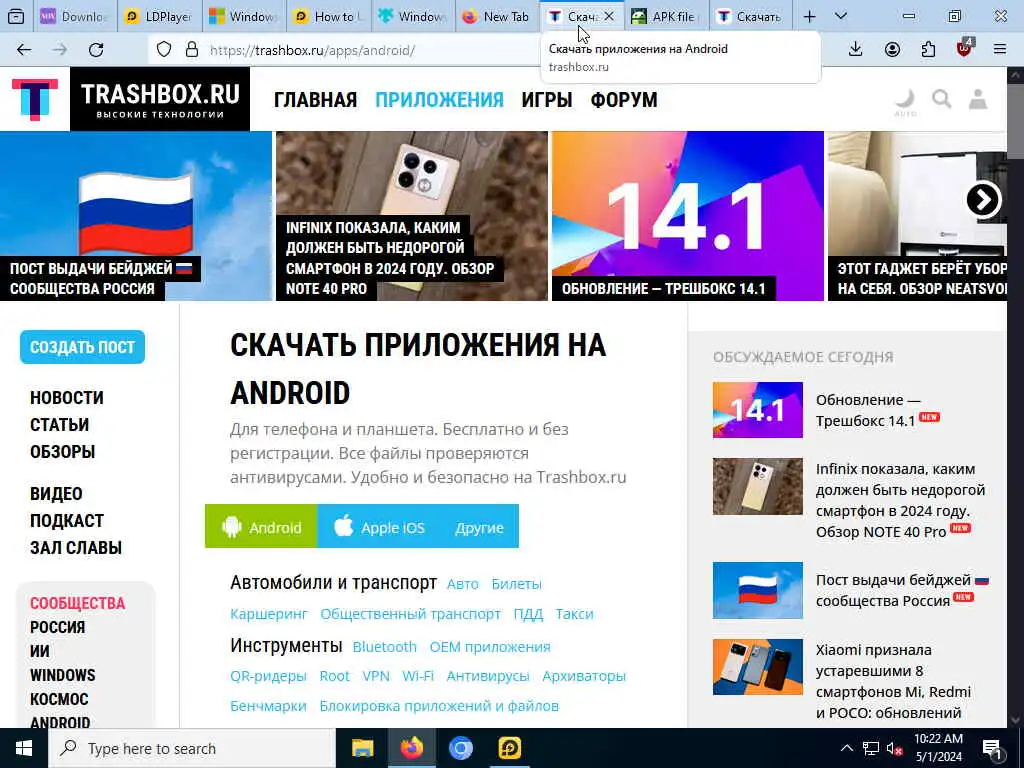Switch to the Downloads browser tab
The height and width of the screenshot is (768, 1024).
click(x=74, y=16)
